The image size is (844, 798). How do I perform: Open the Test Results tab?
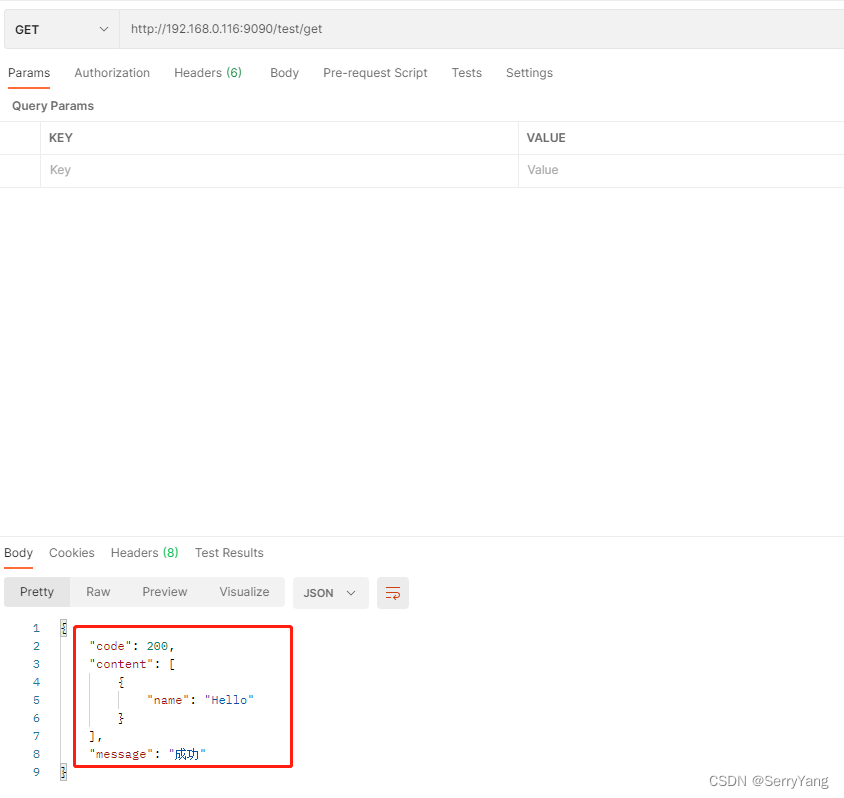click(229, 553)
